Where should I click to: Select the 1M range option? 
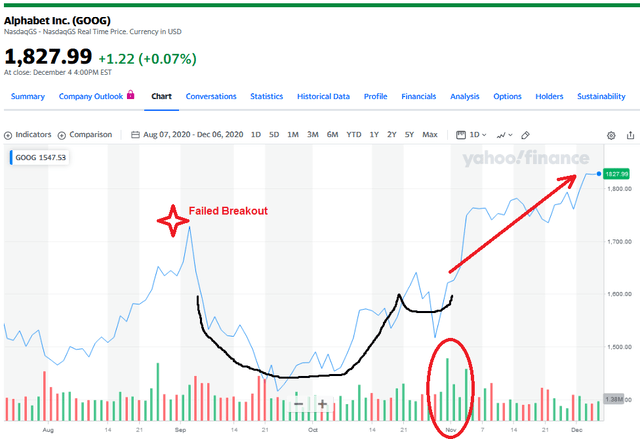tap(293, 134)
